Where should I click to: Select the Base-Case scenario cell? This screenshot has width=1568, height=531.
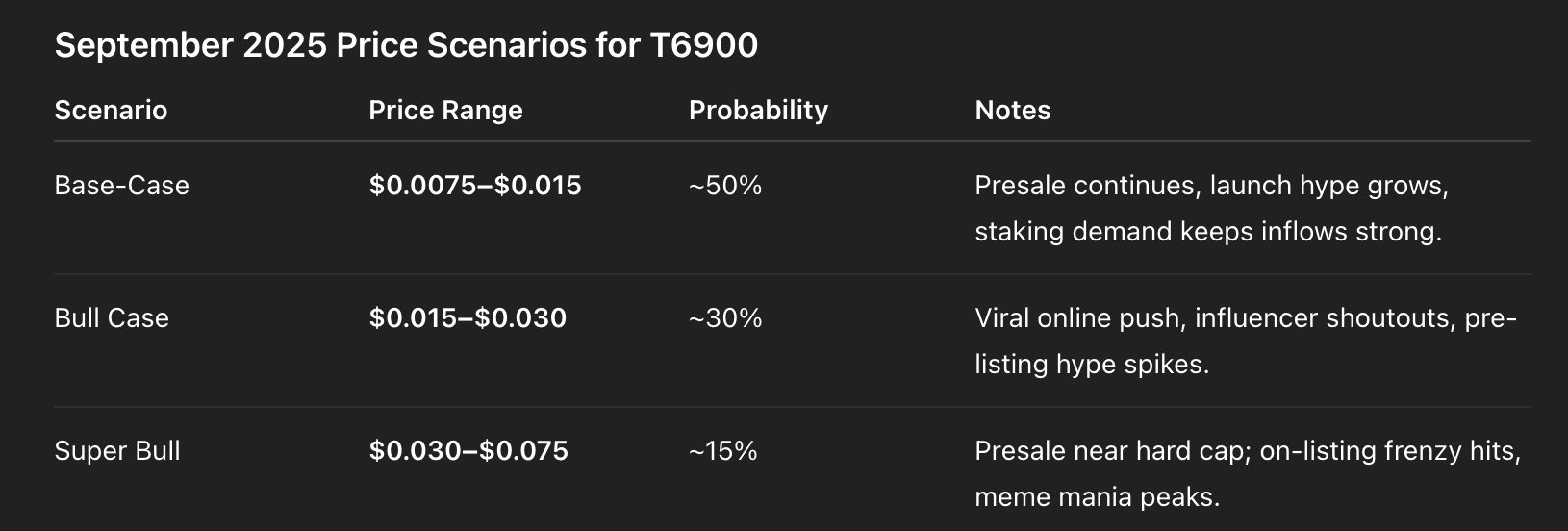(x=121, y=185)
